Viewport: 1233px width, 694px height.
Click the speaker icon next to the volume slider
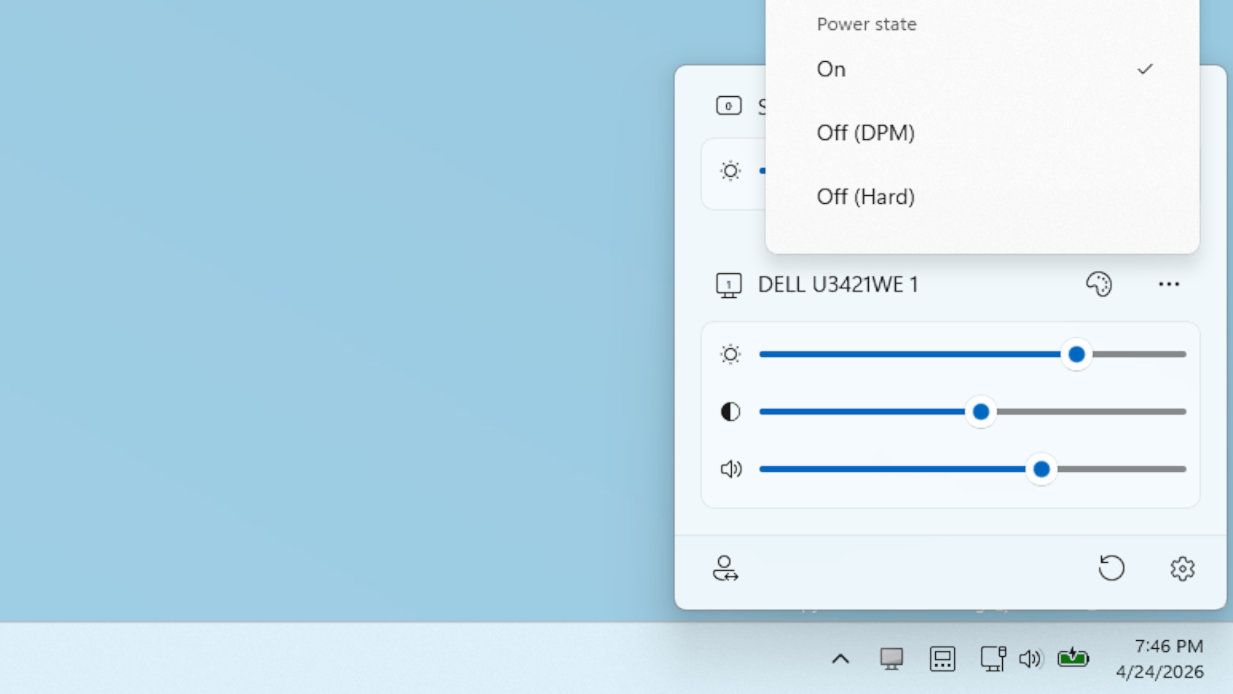pyautogui.click(x=730, y=468)
